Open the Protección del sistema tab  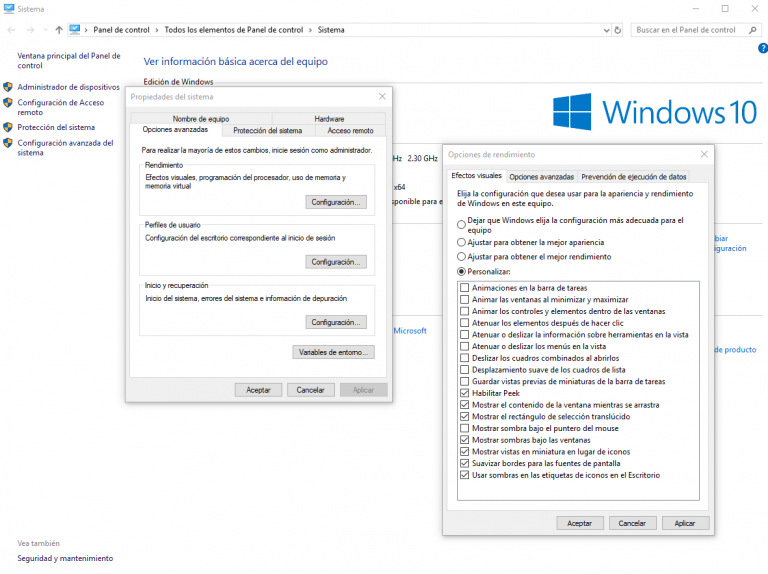coord(268,130)
